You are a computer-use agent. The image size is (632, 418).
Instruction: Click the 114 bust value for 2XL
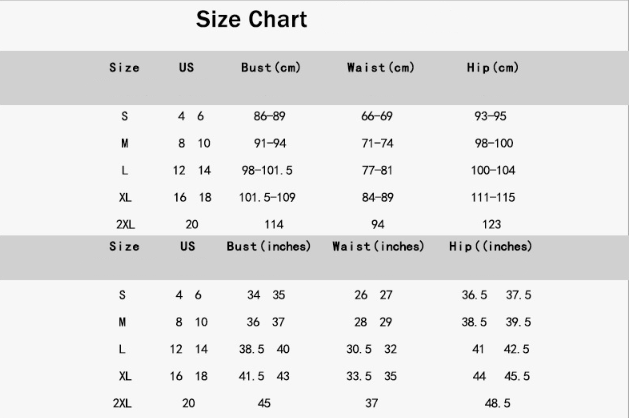[x=273, y=225]
